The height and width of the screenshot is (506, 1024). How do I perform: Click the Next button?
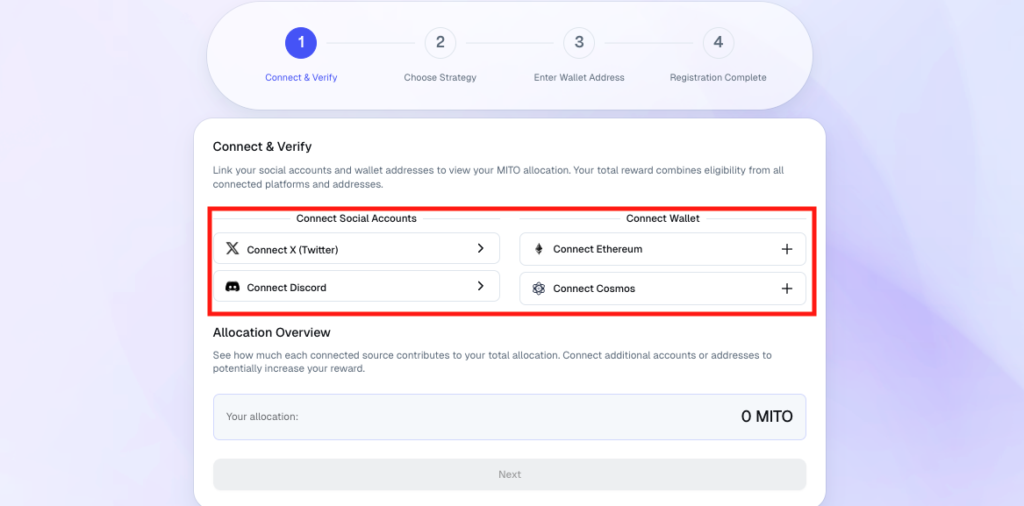(x=509, y=475)
